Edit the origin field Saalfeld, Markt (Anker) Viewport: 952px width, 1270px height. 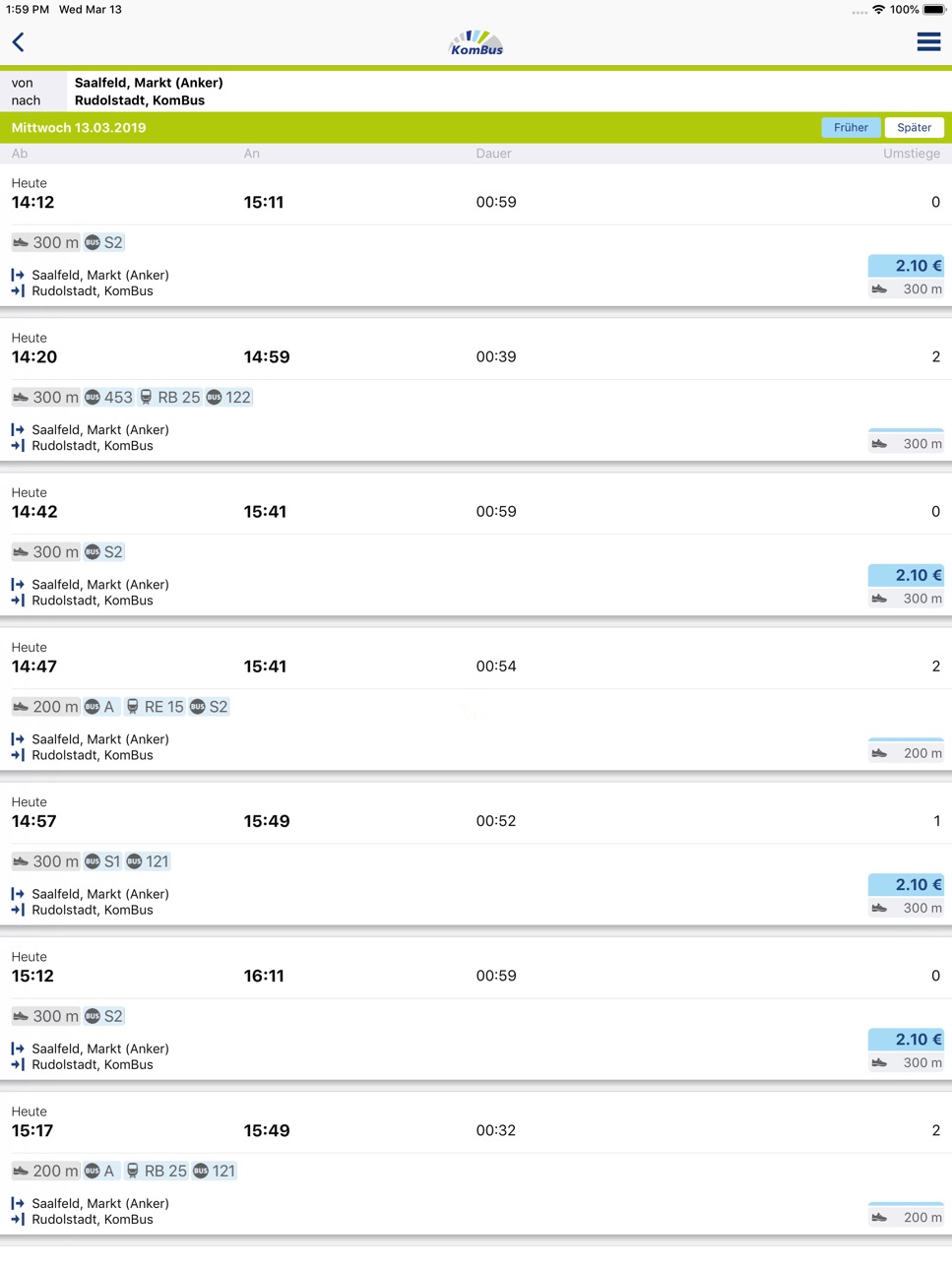pos(149,83)
